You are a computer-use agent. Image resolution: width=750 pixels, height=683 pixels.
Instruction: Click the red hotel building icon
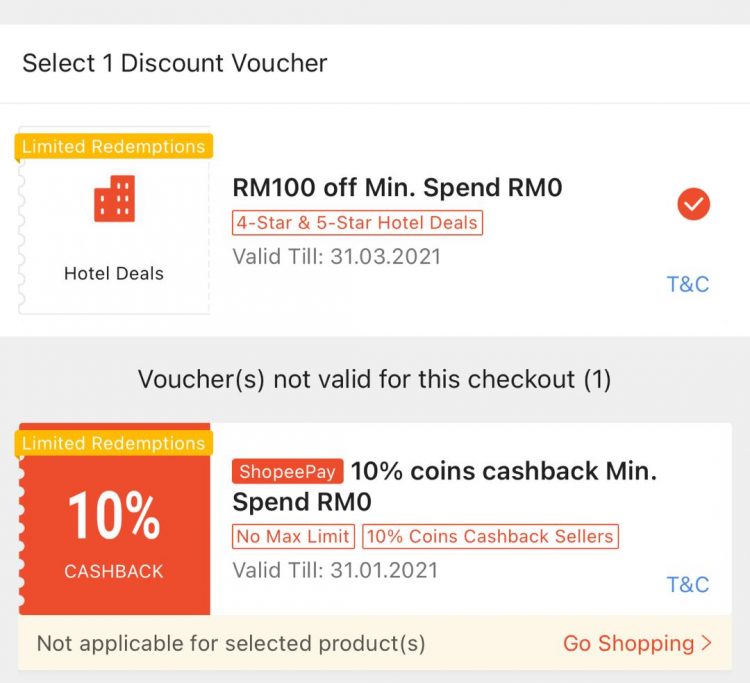114,199
